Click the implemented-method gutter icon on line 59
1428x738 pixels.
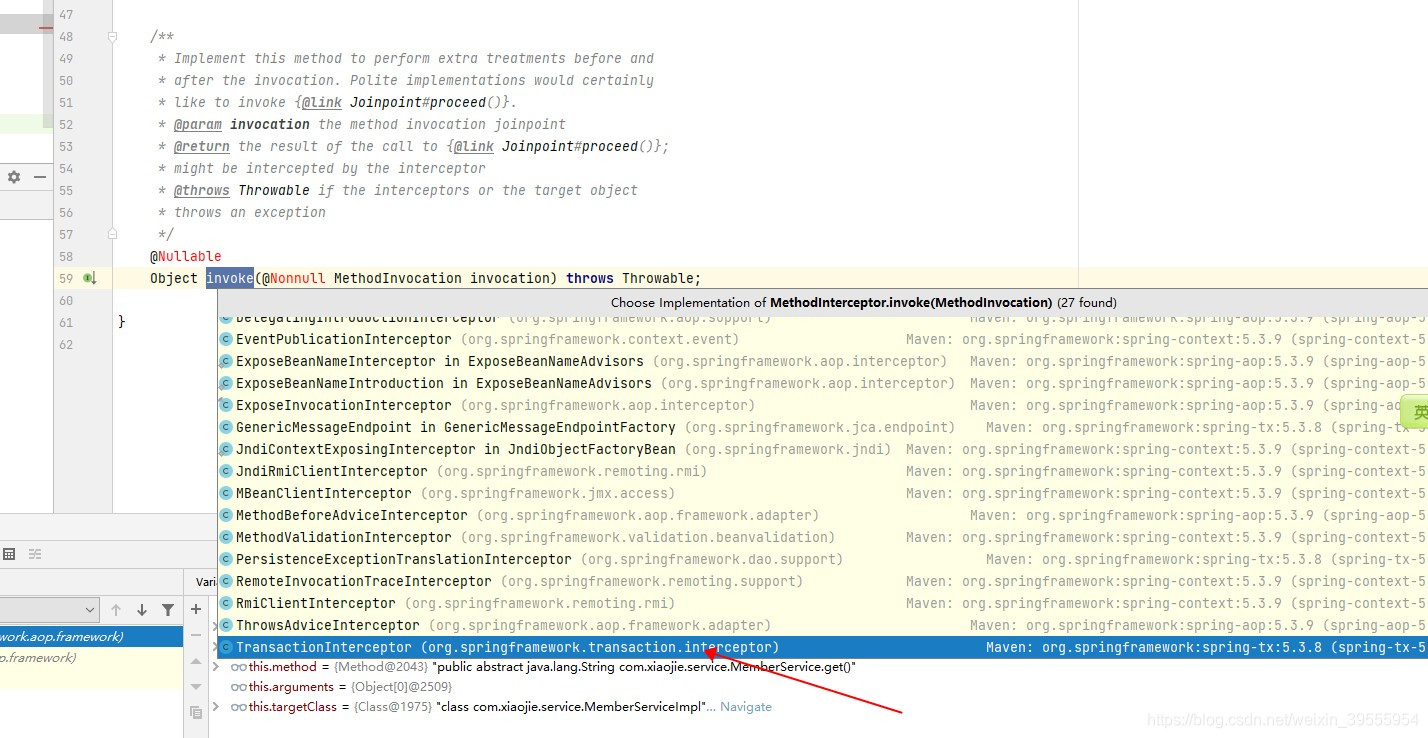[x=89, y=278]
